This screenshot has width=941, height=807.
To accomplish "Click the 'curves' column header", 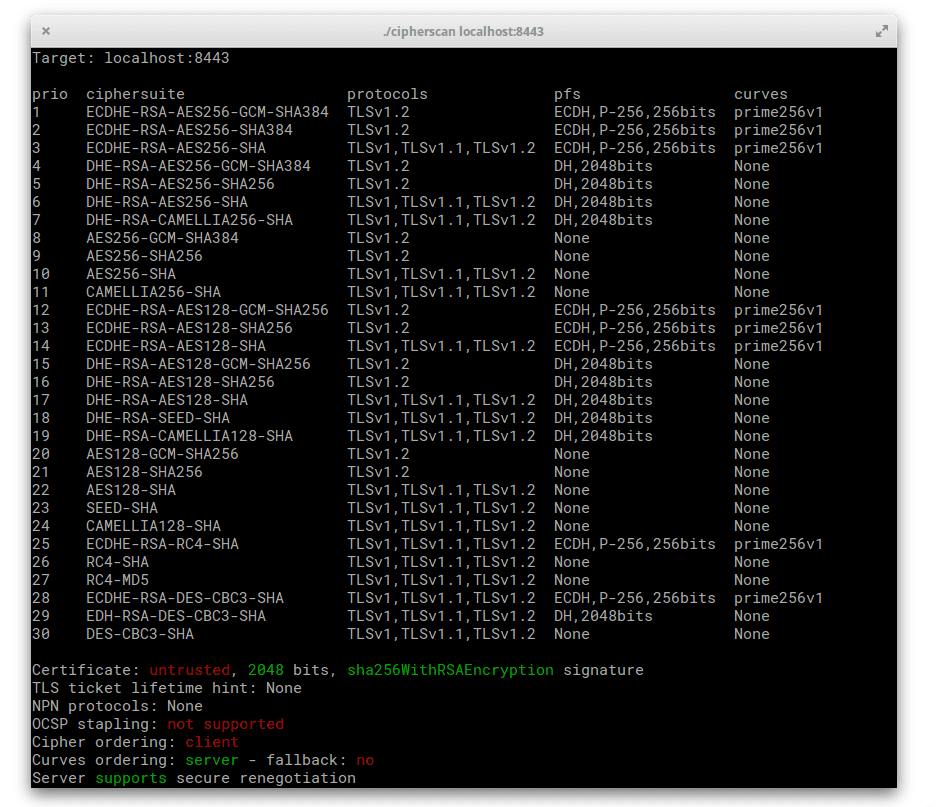I will coord(761,94).
